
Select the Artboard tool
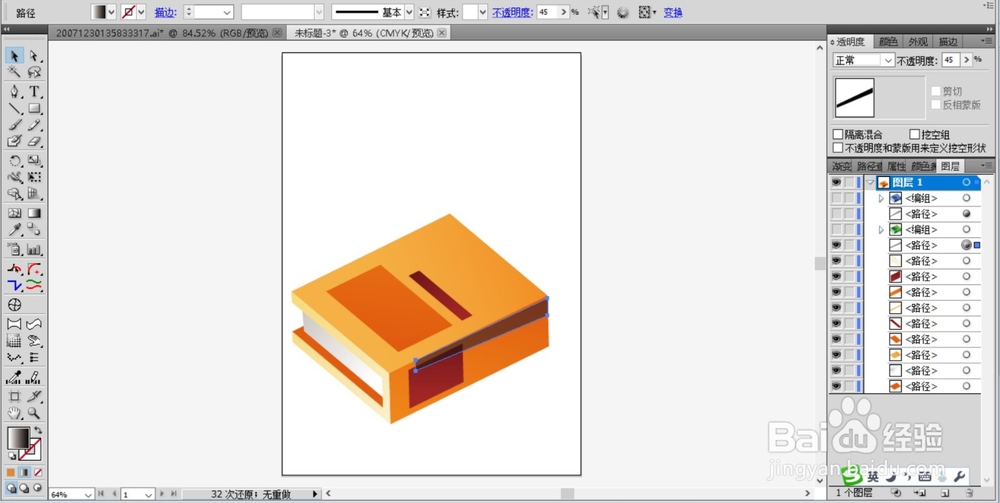15,397
